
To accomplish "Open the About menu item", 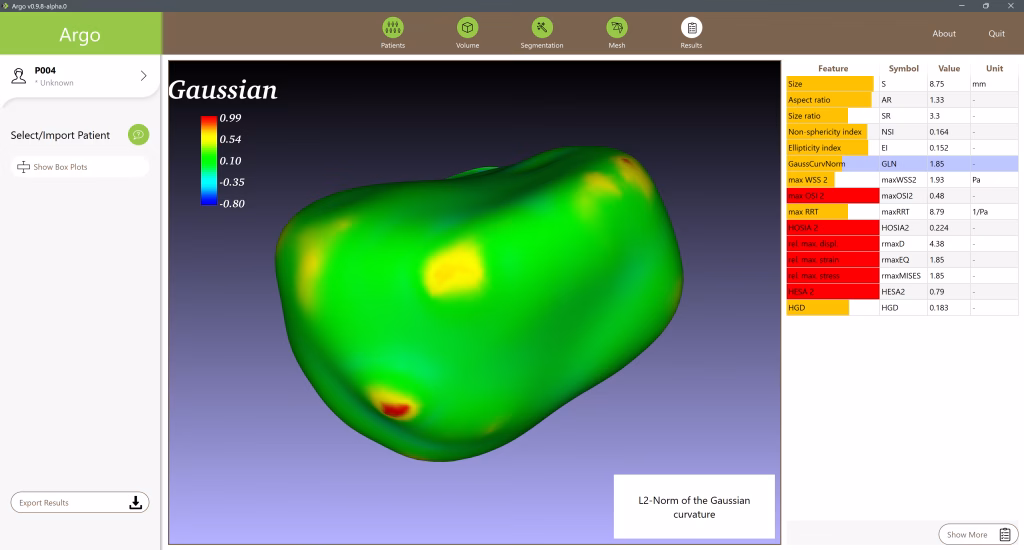I will (x=944, y=33).
